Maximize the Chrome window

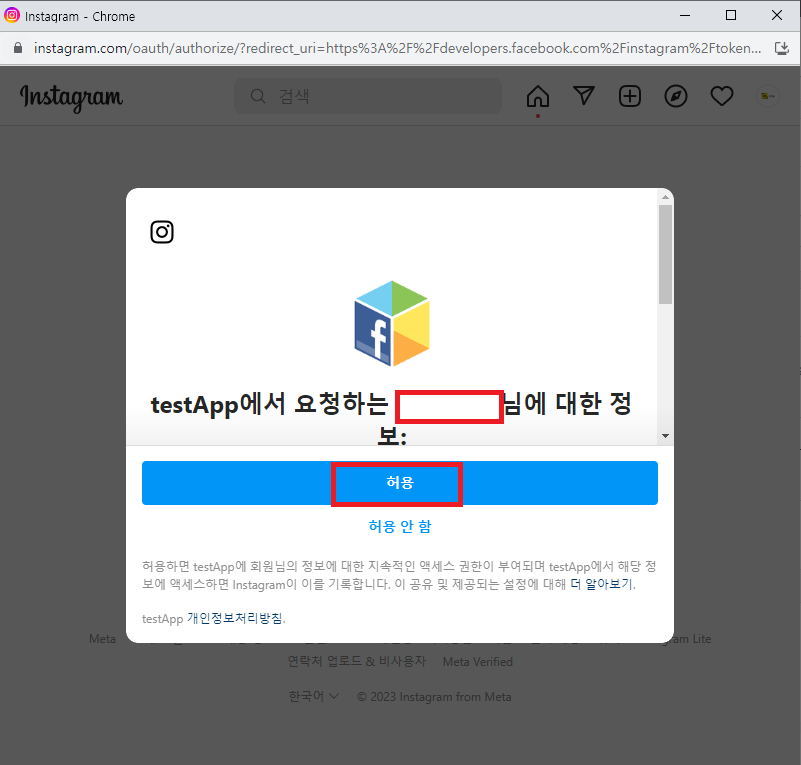tap(731, 15)
